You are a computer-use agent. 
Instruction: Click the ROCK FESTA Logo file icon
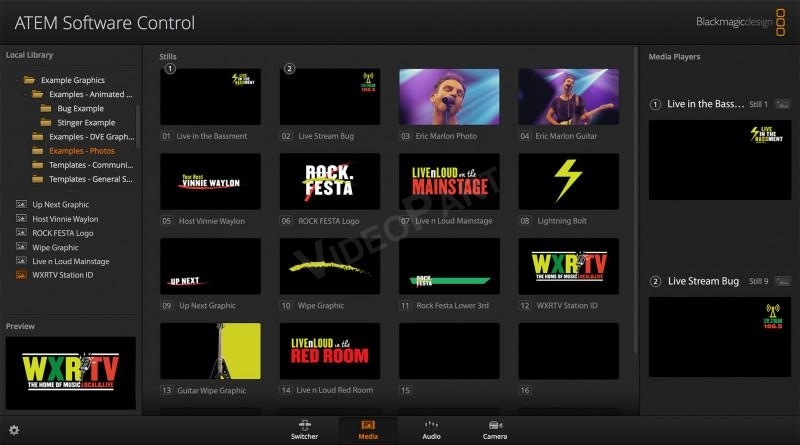point(21,233)
